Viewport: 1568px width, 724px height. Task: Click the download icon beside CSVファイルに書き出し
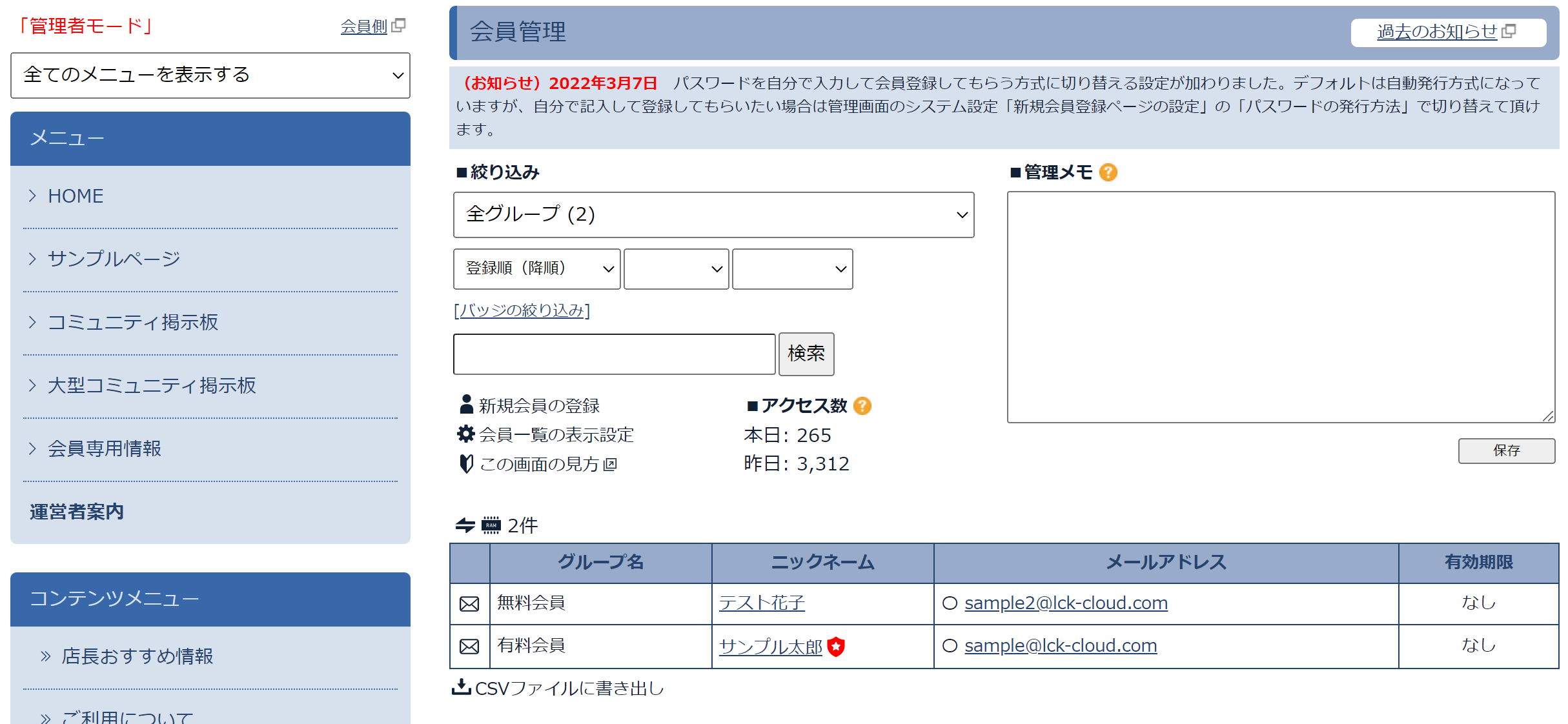(x=461, y=687)
